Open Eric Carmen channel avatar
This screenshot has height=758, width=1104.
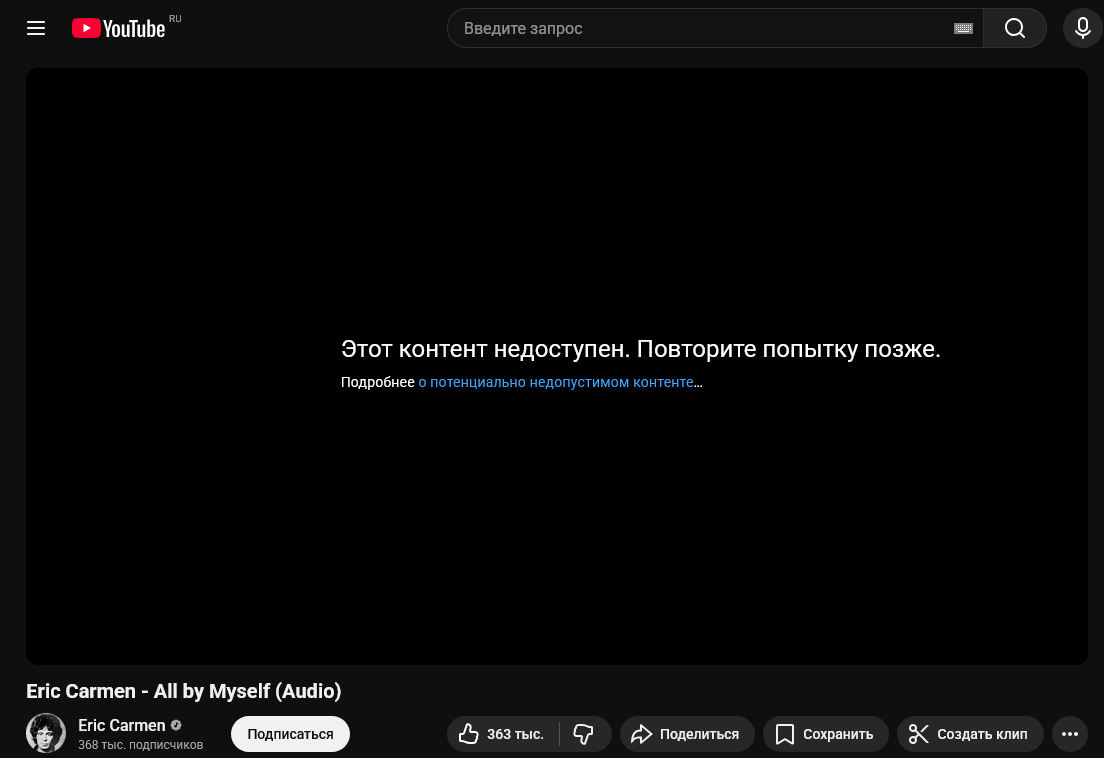(46, 733)
